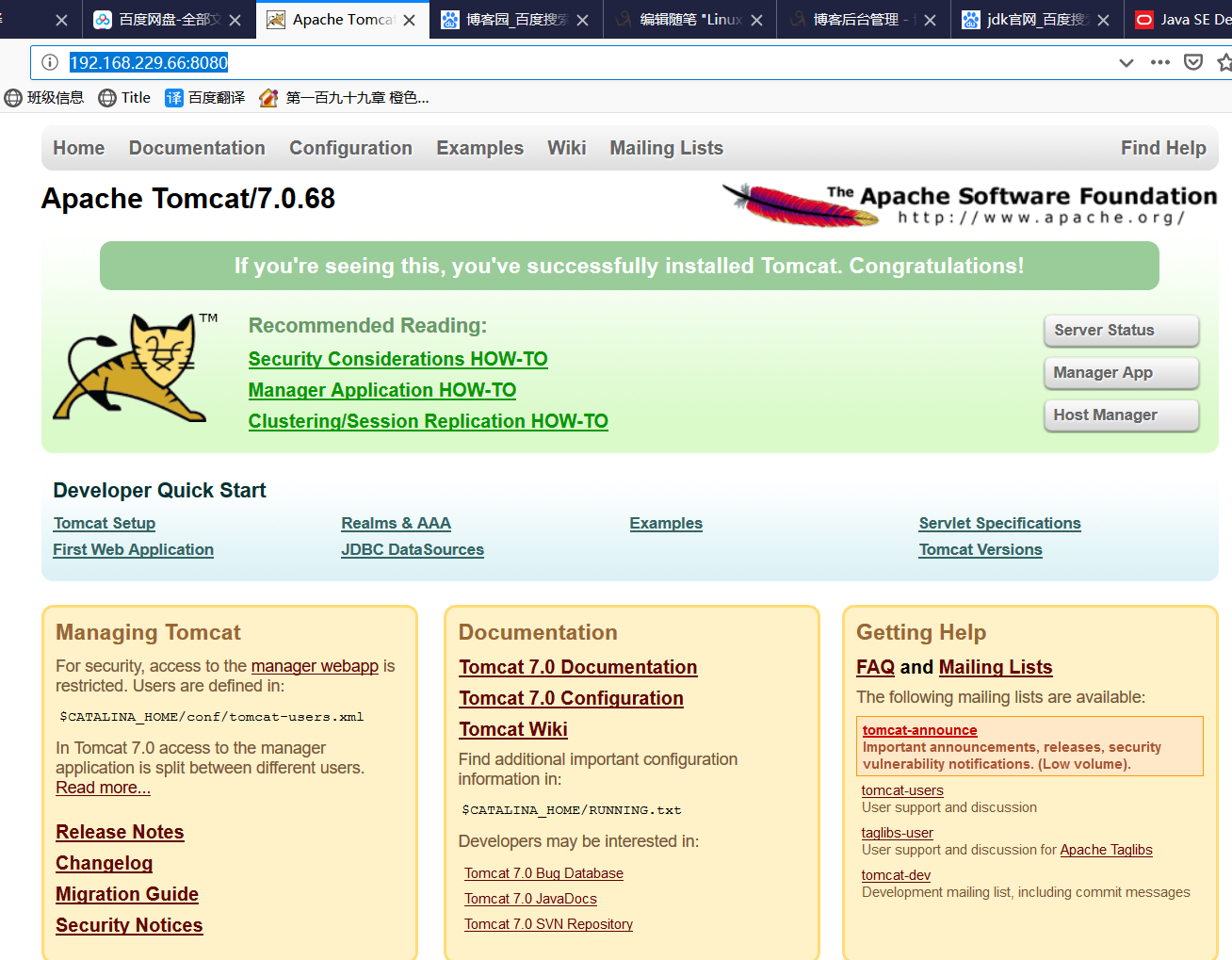Open Mailing Lists in Tomcat nav bar
This screenshot has width=1232, height=960.
tap(666, 148)
